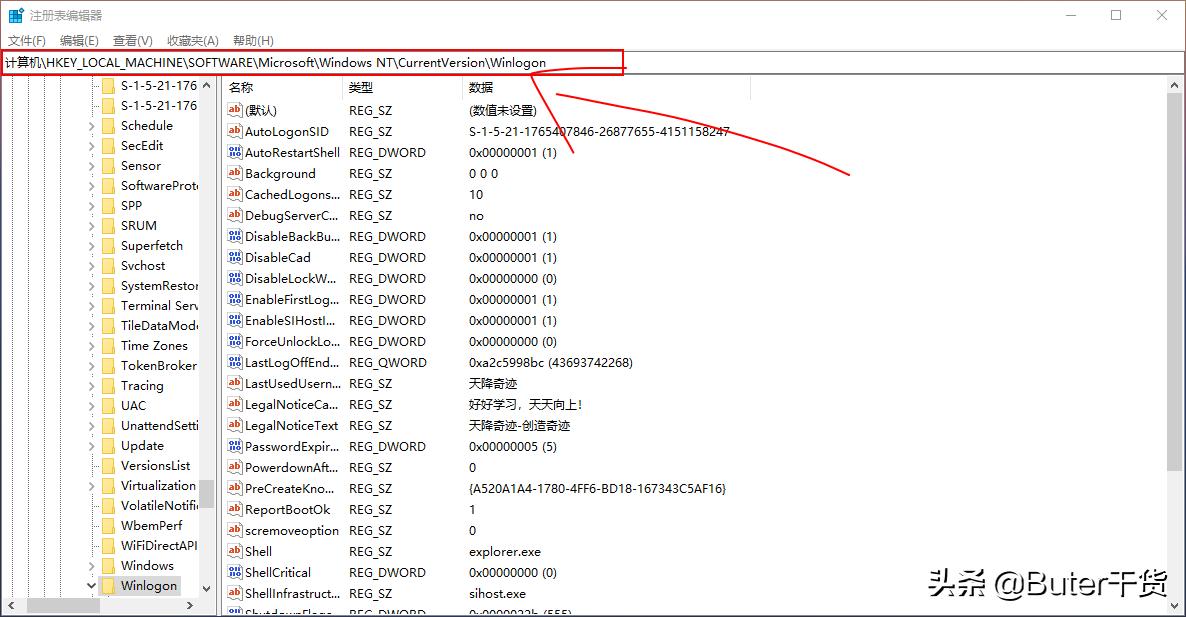The image size is (1186, 617).
Task: Click the Registry Editor icon in title bar
Action: (15, 14)
